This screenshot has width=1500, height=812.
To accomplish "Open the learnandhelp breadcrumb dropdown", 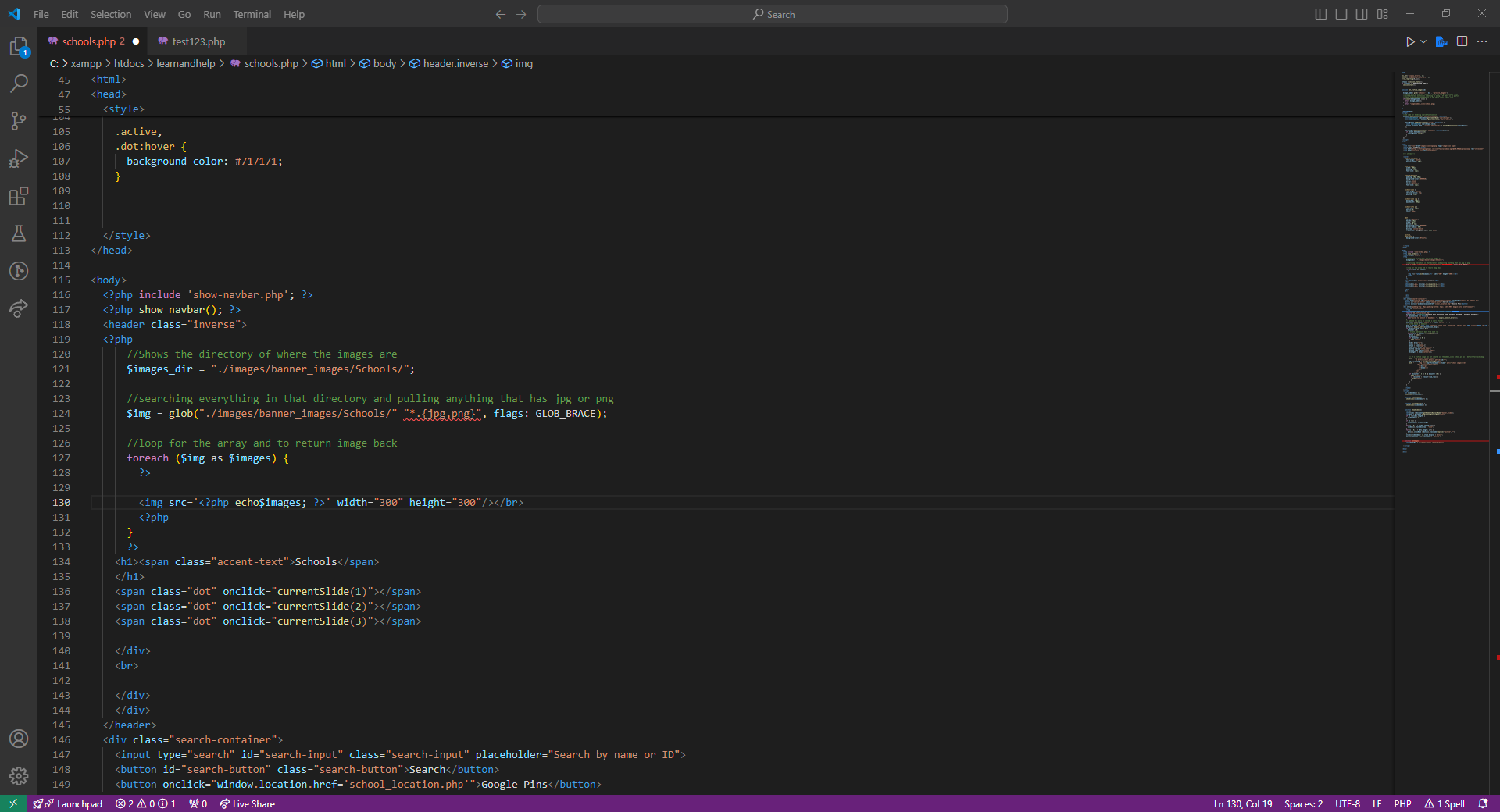I will tap(185, 63).
